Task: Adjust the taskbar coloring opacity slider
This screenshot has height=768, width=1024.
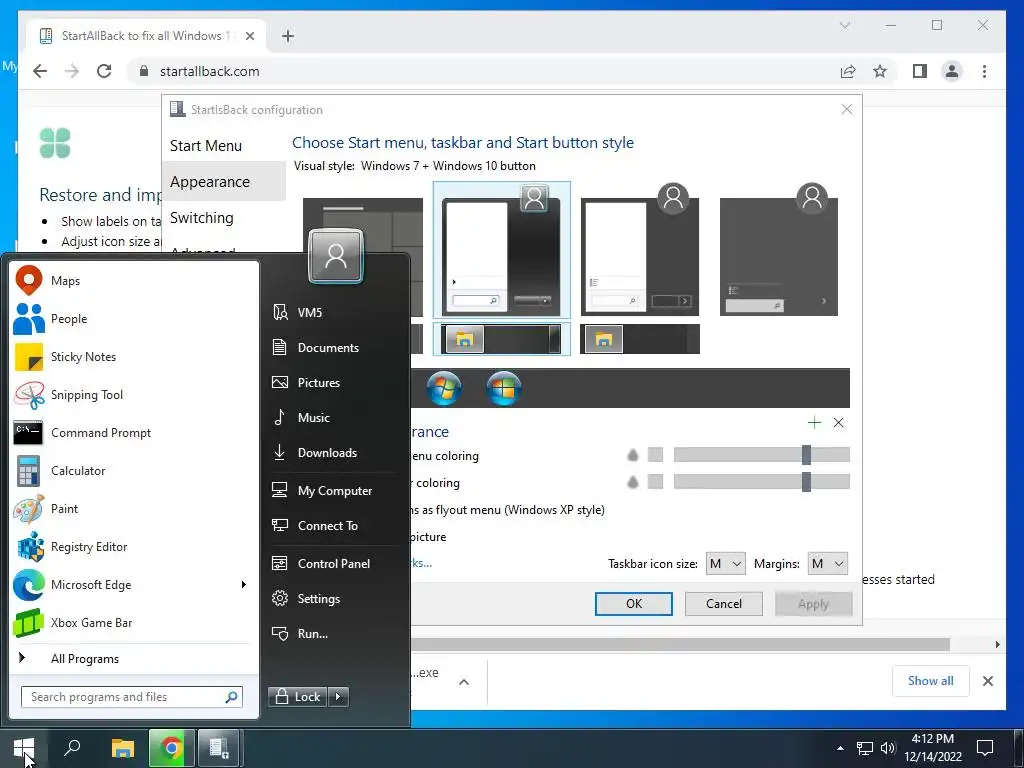Action: [761, 482]
